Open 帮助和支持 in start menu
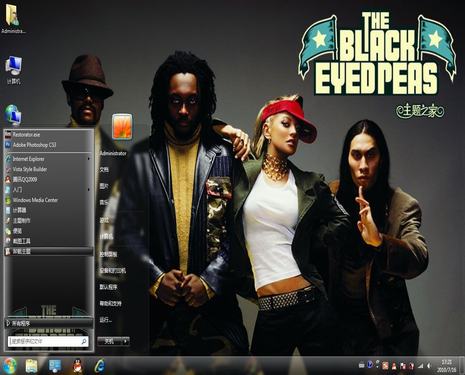Viewport: 465px width, 375px height. pyautogui.click(x=110, y=303)
